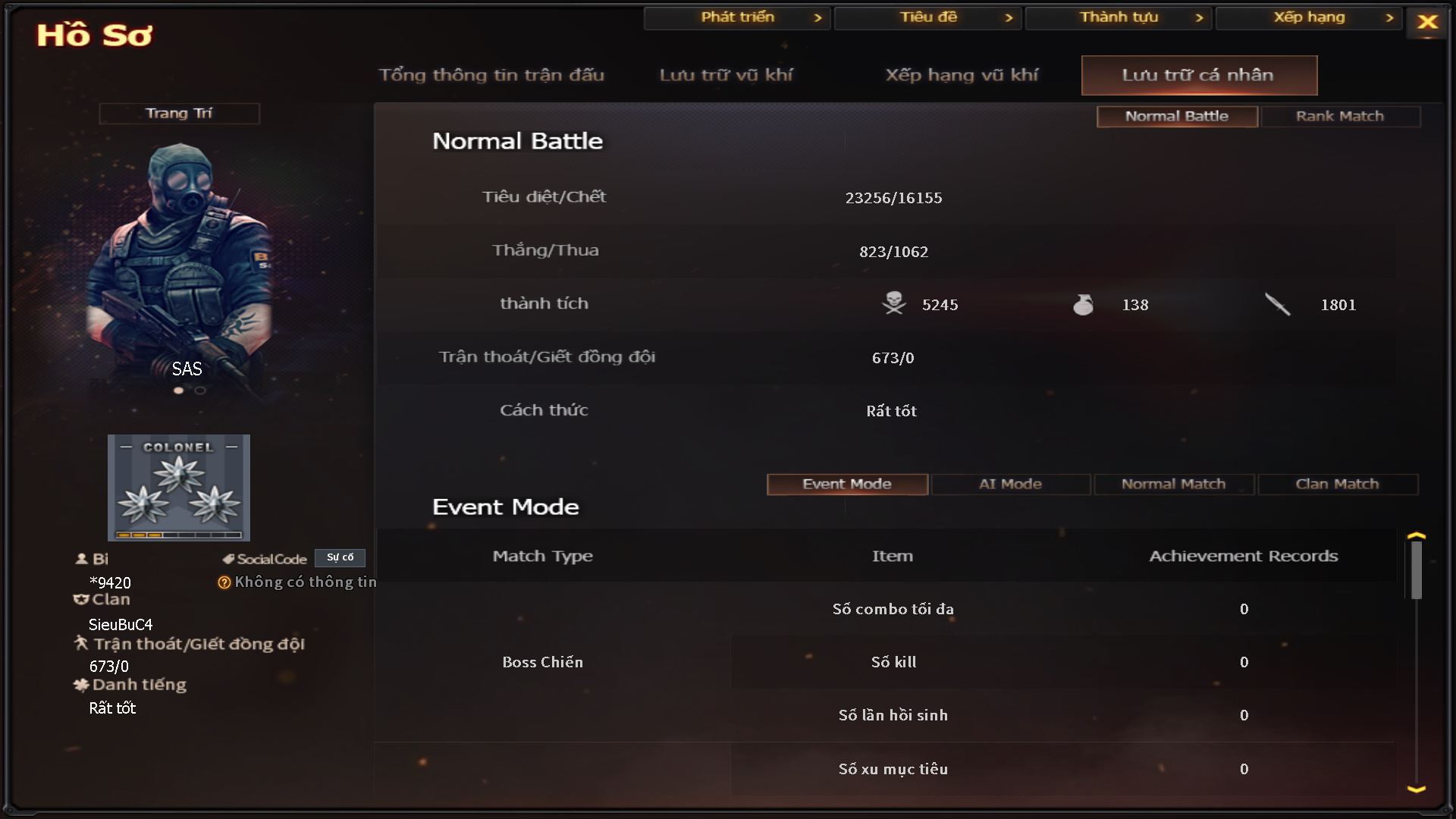Viewport: 1456px width, 819px height.
Task: Click the Colonel rank badge
Action: point(179,488)
